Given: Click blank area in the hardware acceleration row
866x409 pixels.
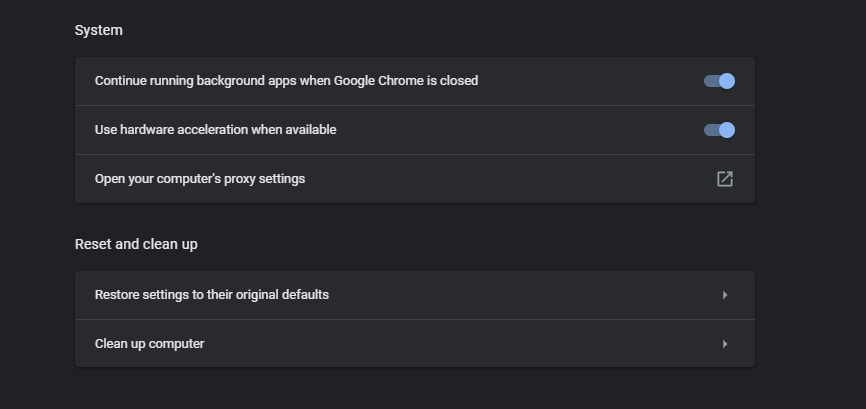Looking at the screenshot, I should (520, 130).
